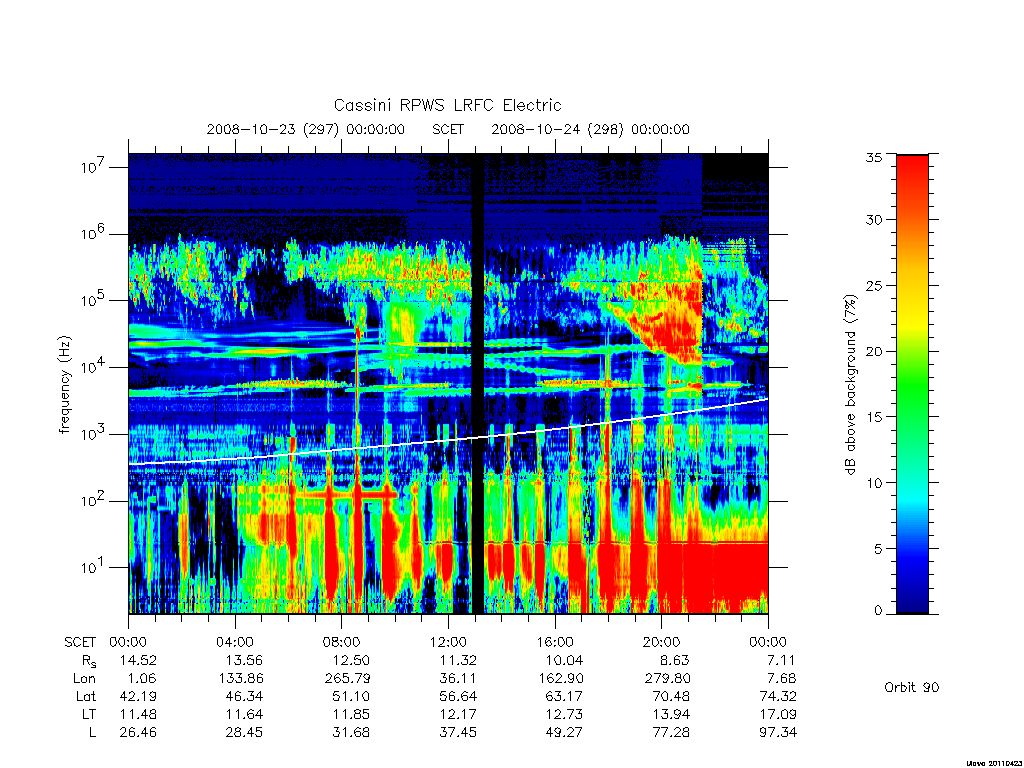Click the Lon value 133.86
This screenshot has height=768, width=1024.
[241, 678]
